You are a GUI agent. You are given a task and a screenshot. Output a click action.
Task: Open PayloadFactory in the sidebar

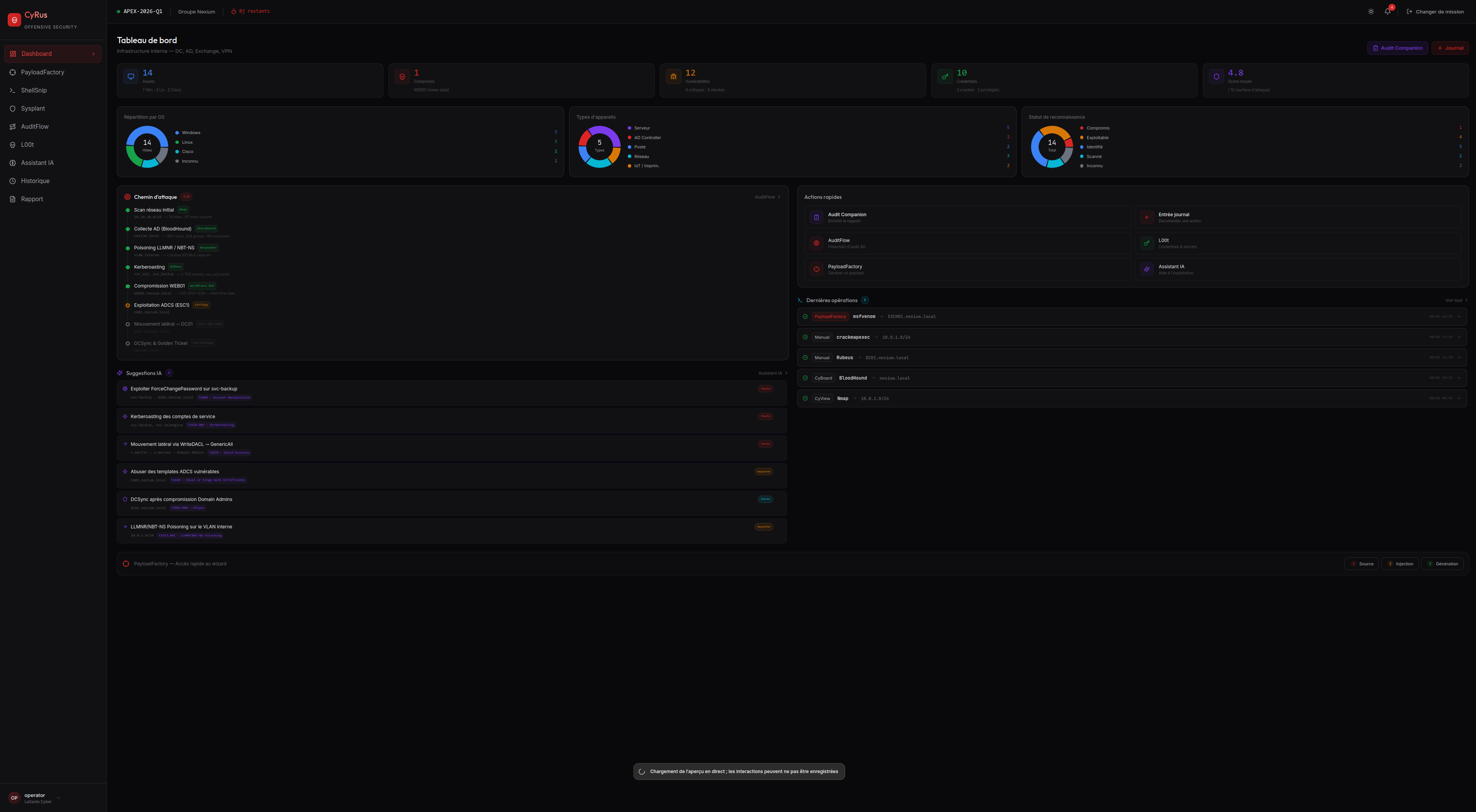click(42, 72)
